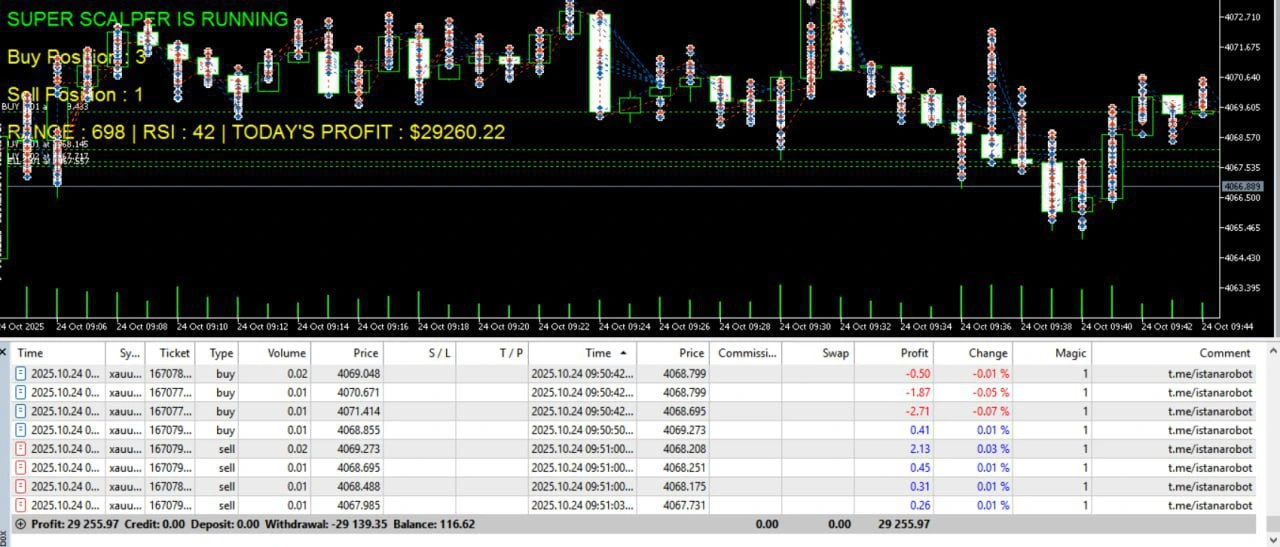Sort by the Change column header
This screenshot has height=547, width=1280.
[x=974, y=353]
